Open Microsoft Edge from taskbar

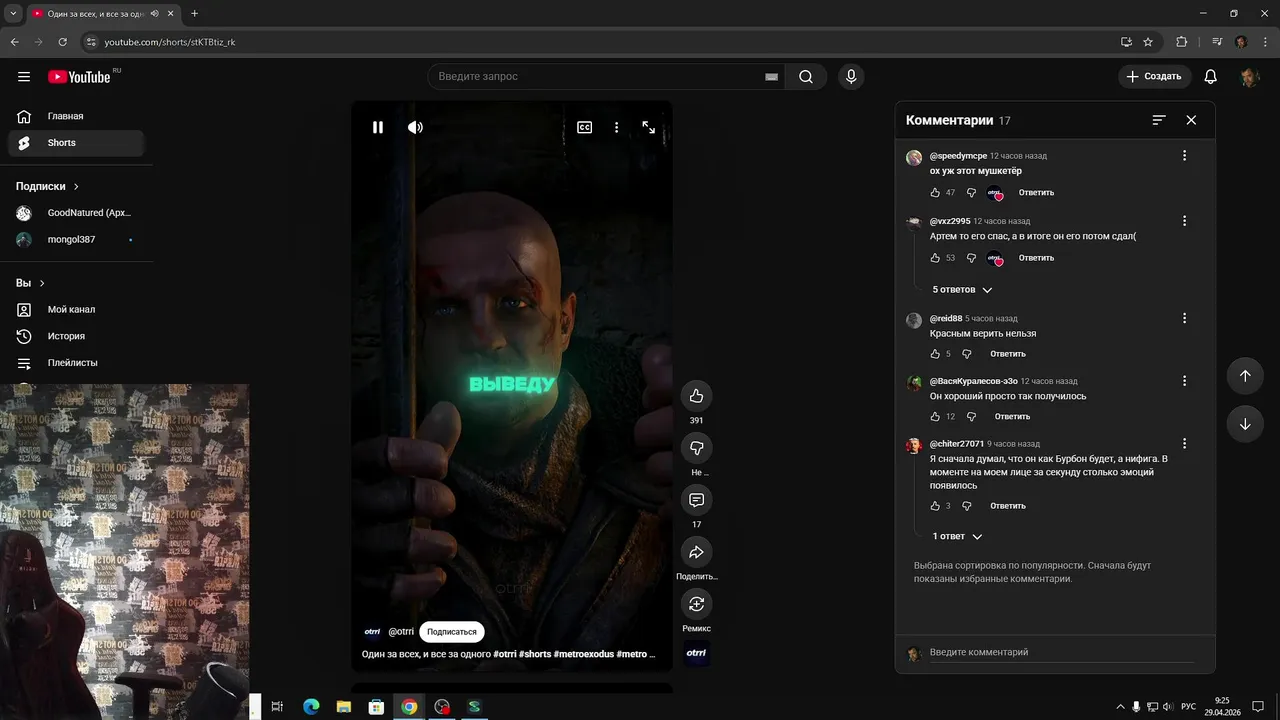click(x=311, y=707)
